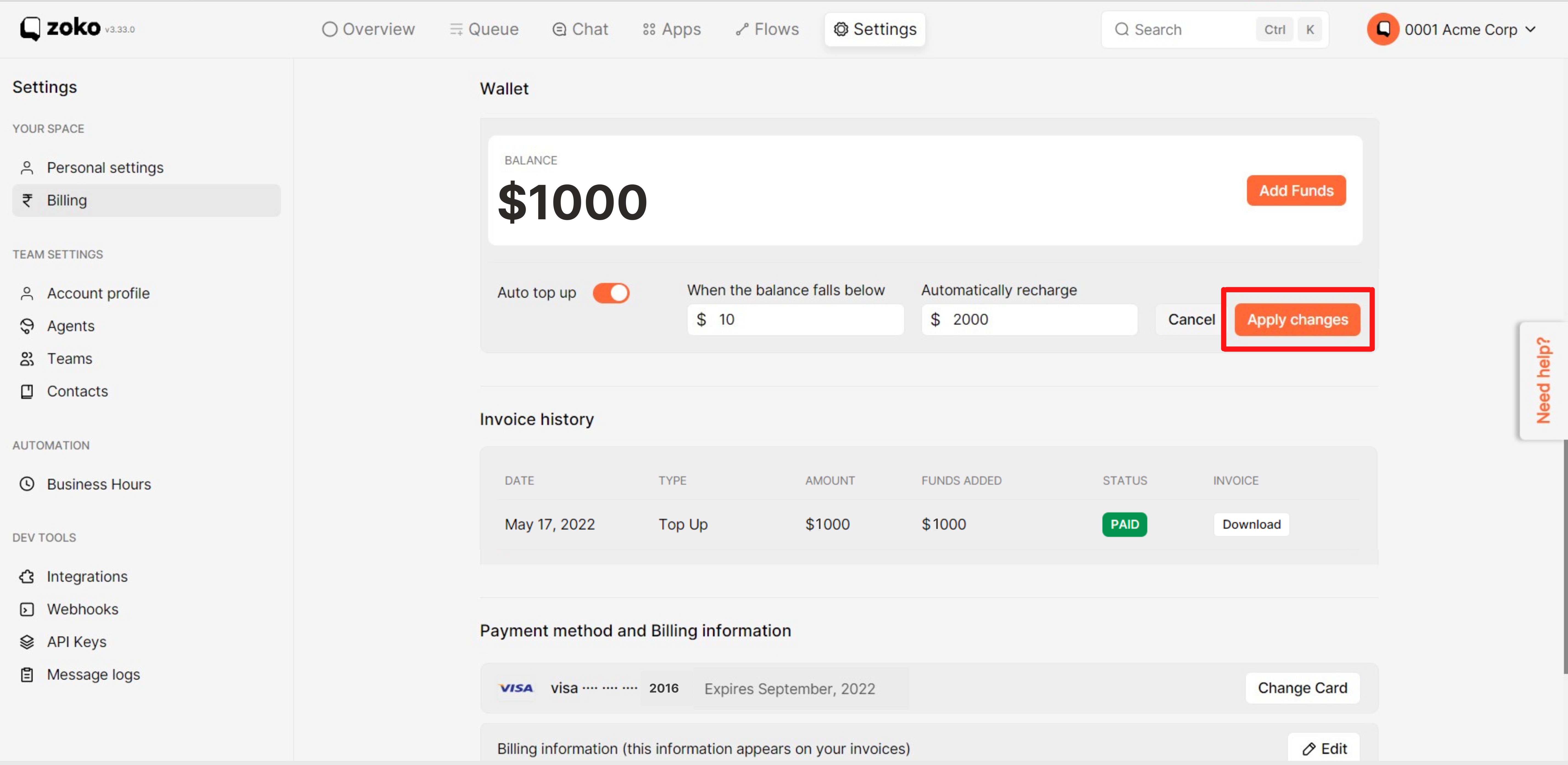Go to the Queue tab

click(484, 29)
